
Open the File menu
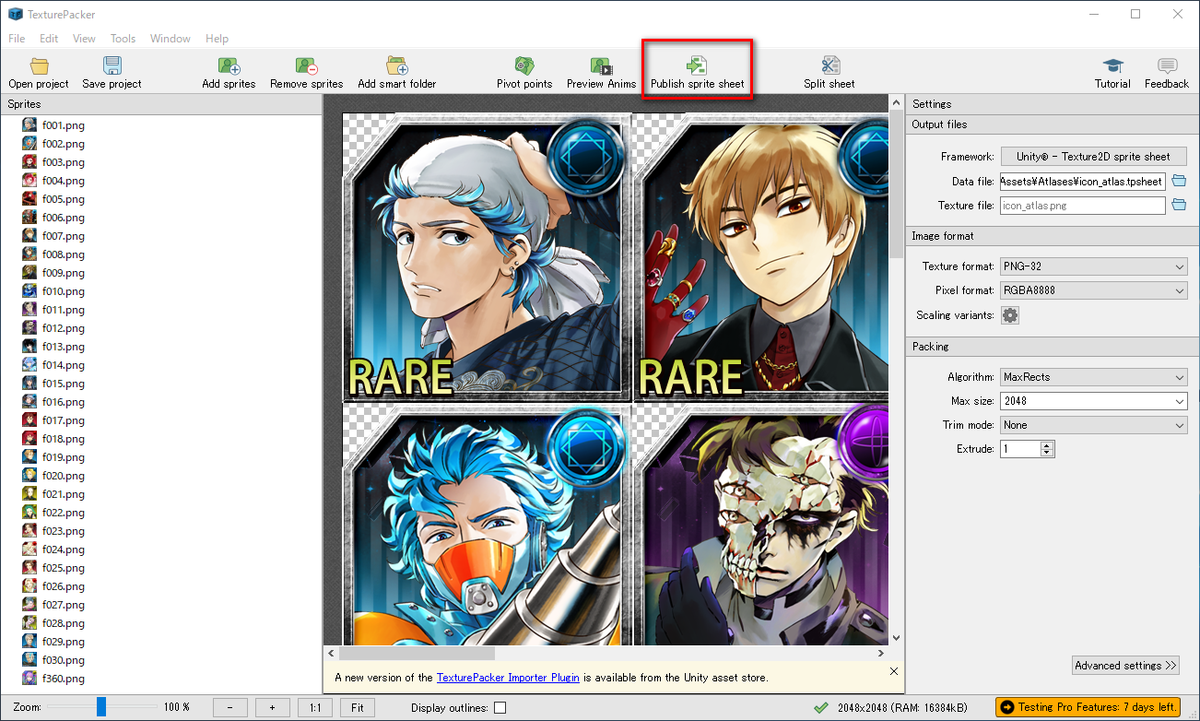pos(17,38)
